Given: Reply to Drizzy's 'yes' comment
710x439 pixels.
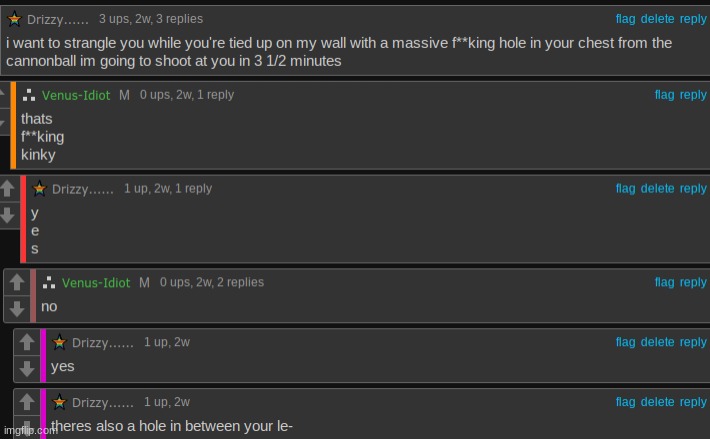Looking at the screenshot, I should tap(693, 342).
